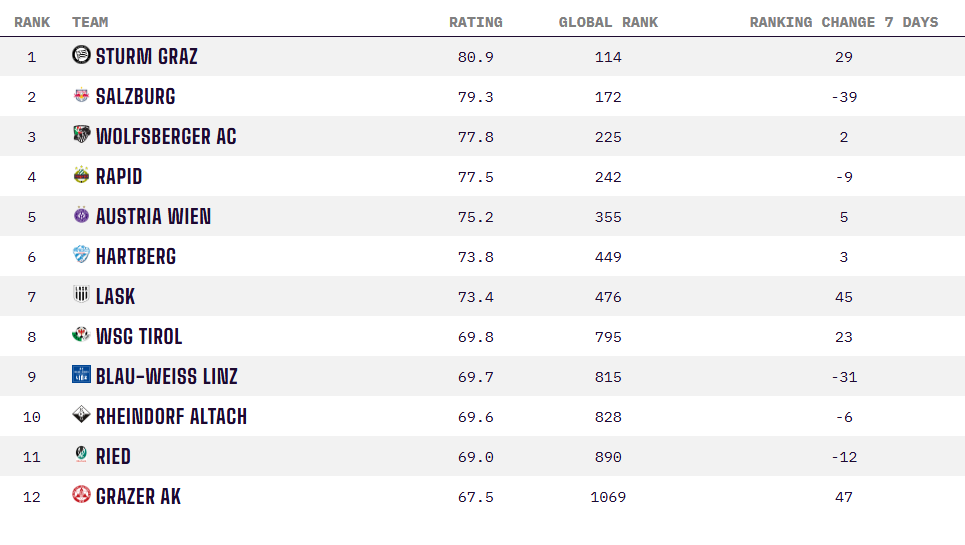
Task: Click the LASK striped crest icon
Action: click(x=81, y=295)
